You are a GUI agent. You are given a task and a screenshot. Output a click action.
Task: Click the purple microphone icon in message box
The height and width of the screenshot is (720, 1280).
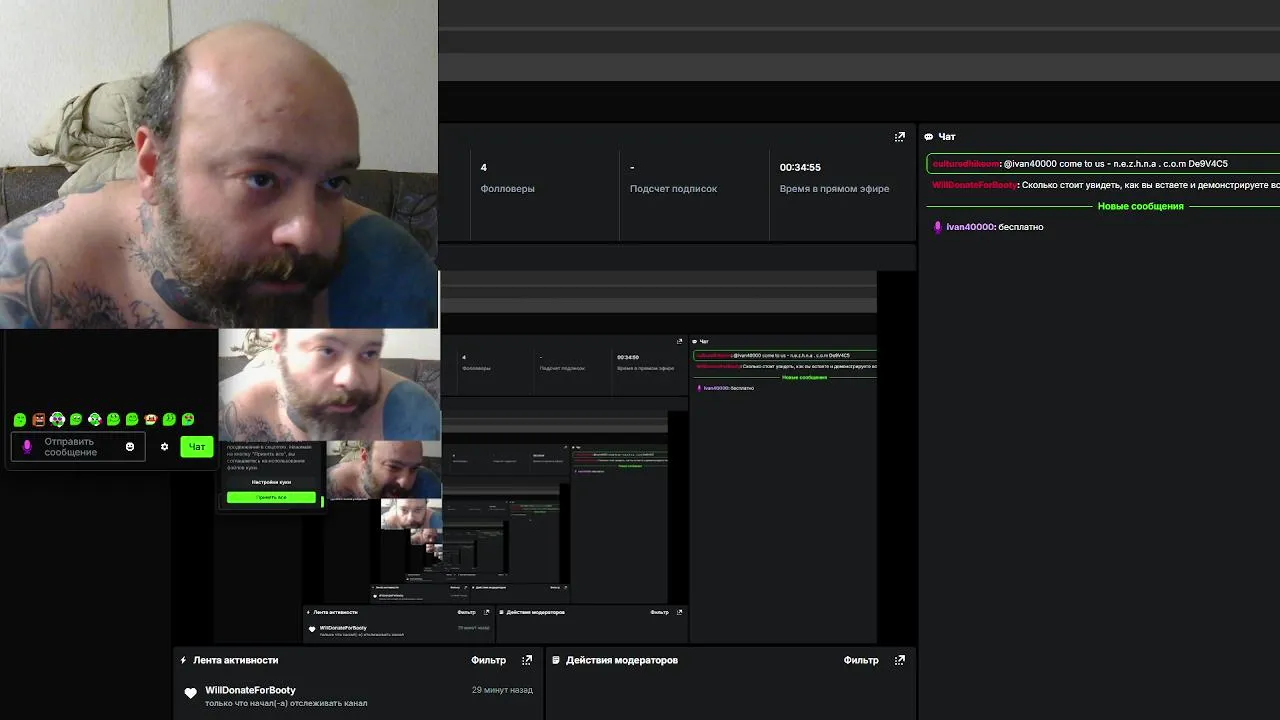tap(27, 447)
